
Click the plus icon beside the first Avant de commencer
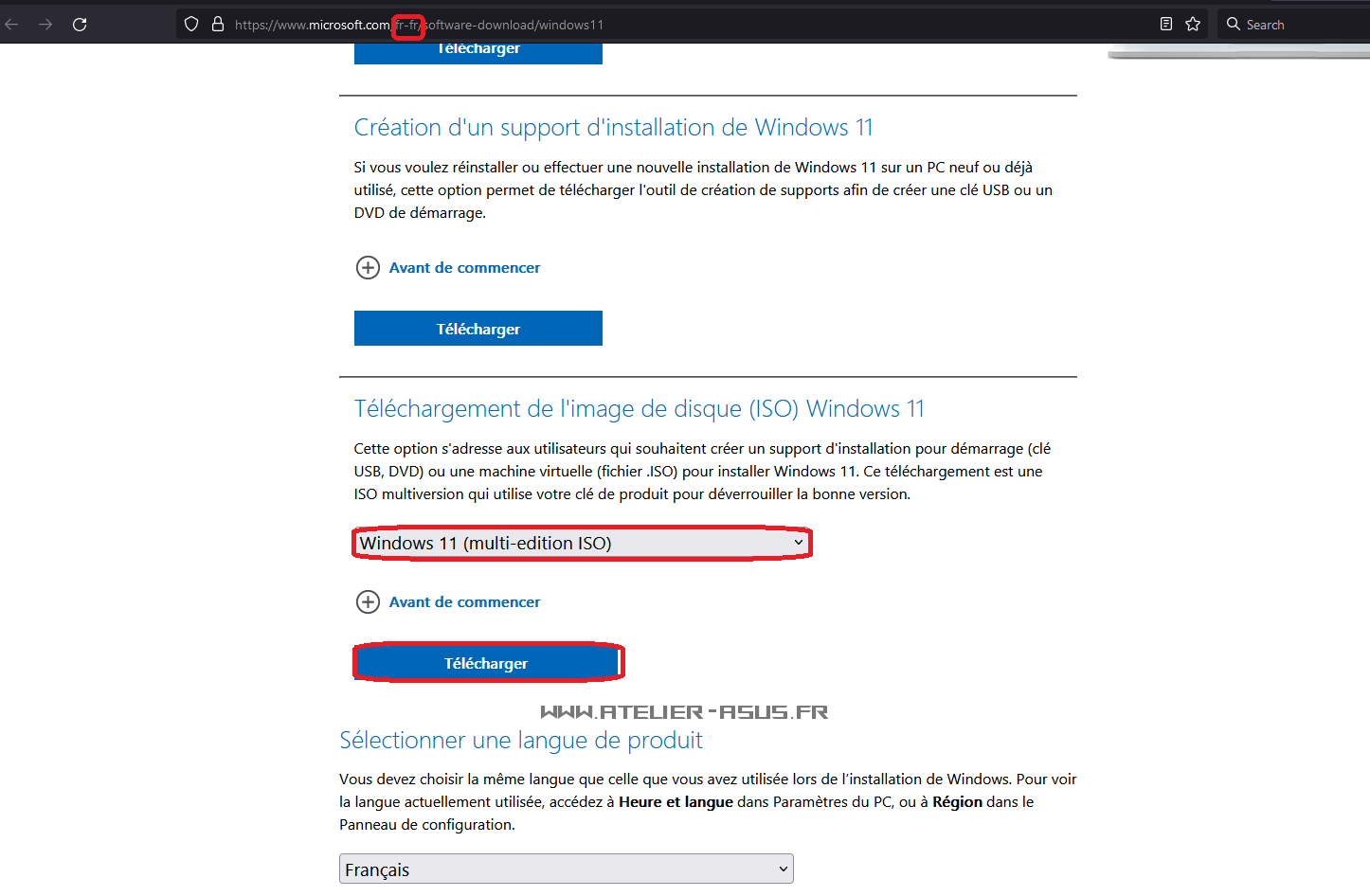coord(369,268)
